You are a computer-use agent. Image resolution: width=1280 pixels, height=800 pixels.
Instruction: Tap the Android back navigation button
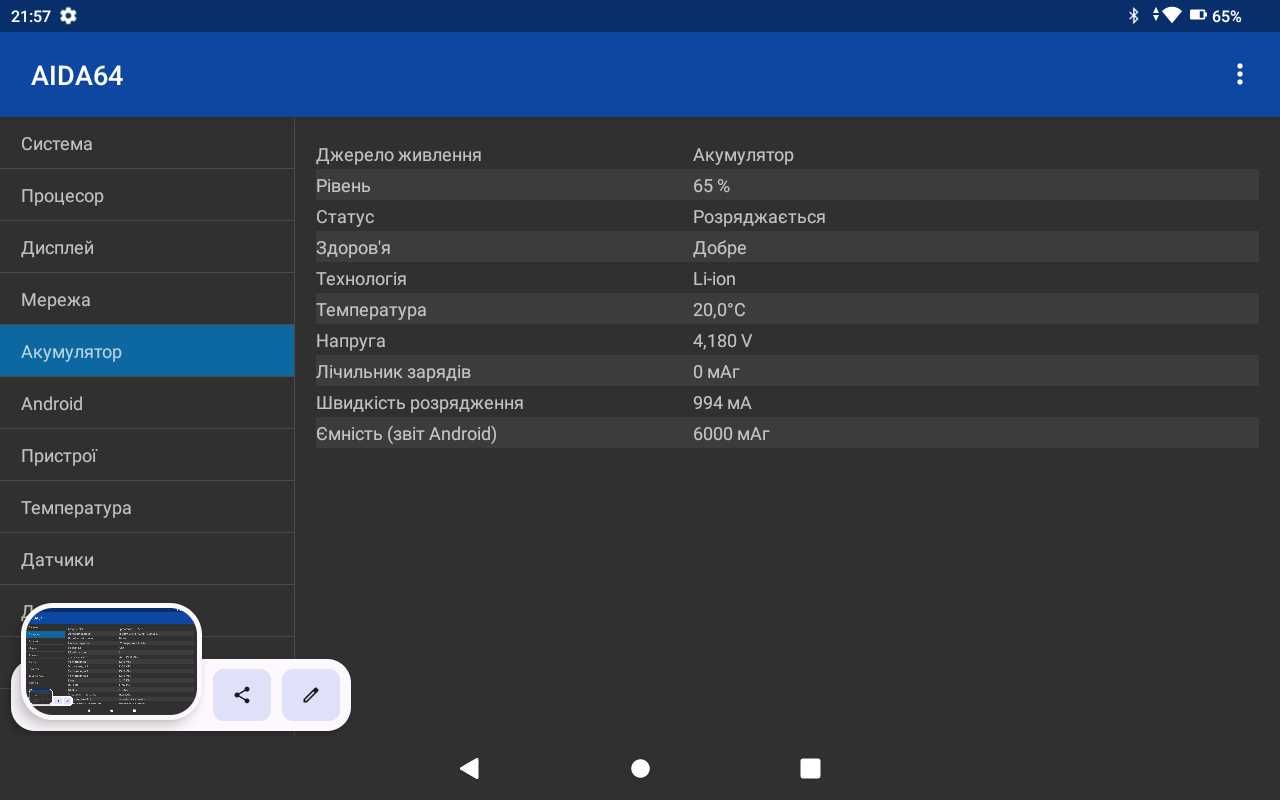point(469,768)
